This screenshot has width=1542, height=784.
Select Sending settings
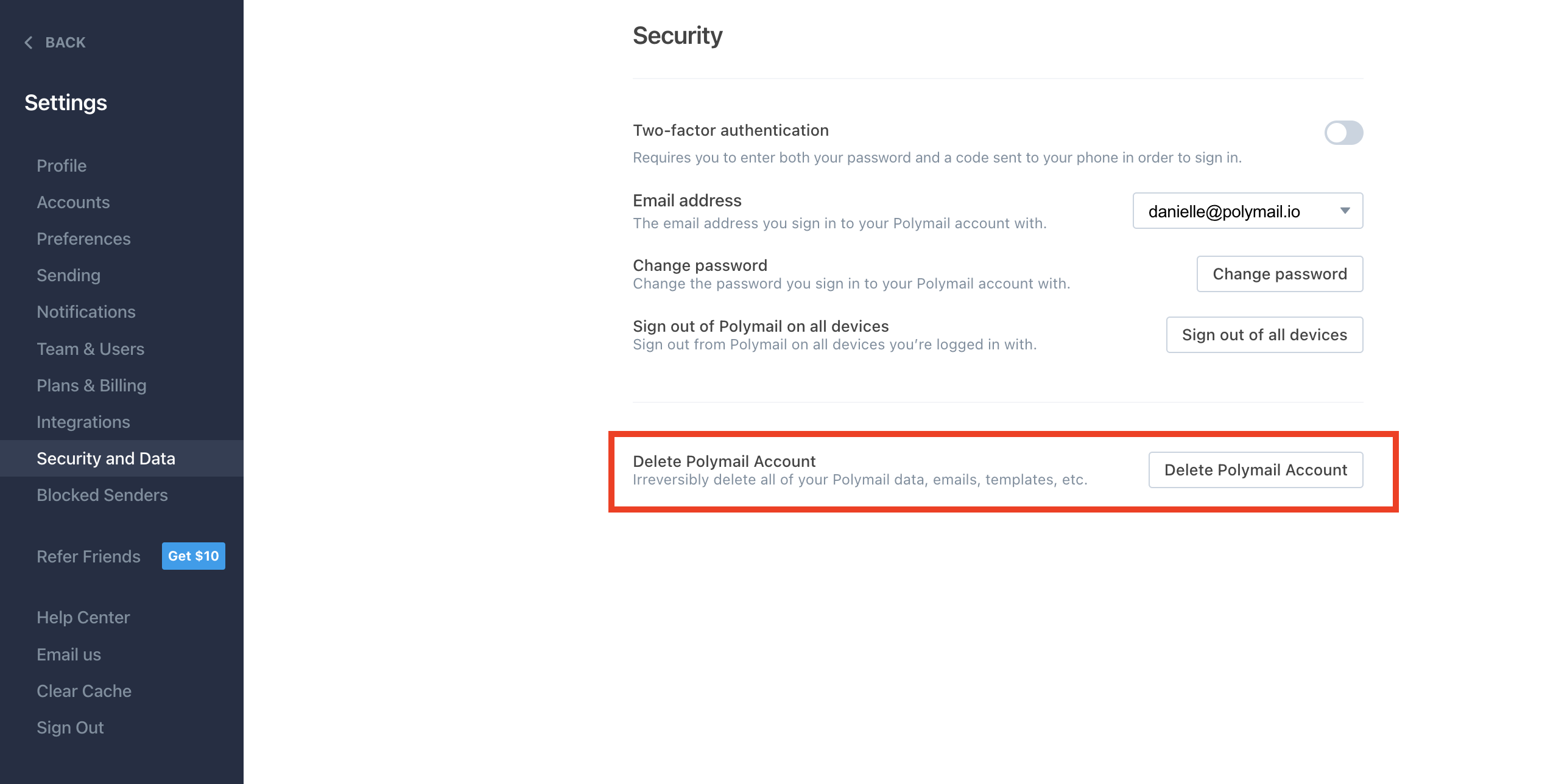[x=68, y=275]
